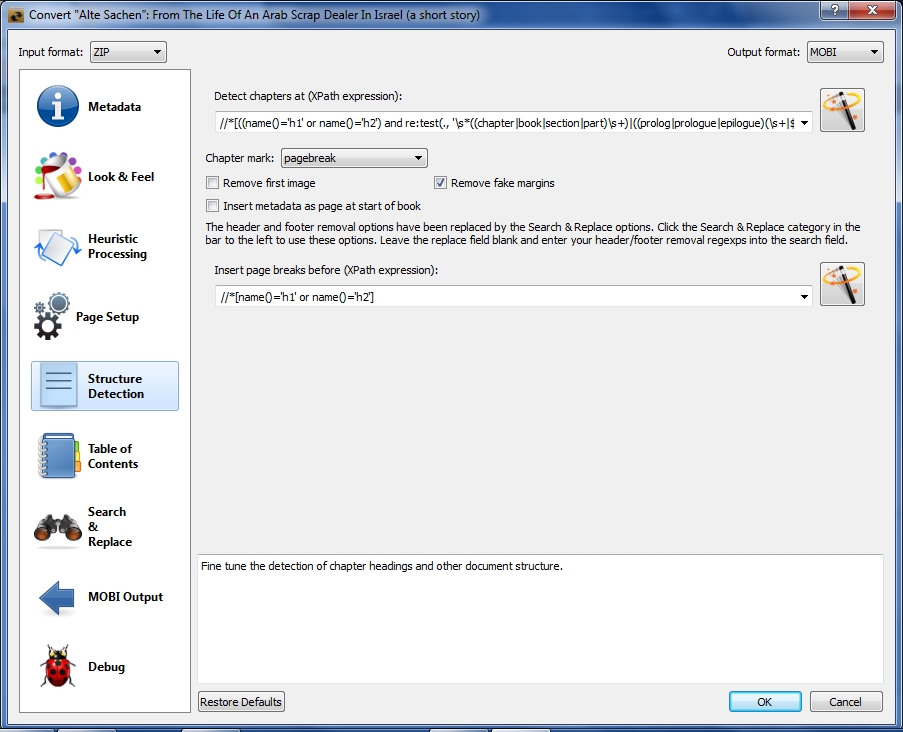Open the Metadata section icon
This screenshot has height=732, width=903.
pyautogui.click(x=58, y=107)
